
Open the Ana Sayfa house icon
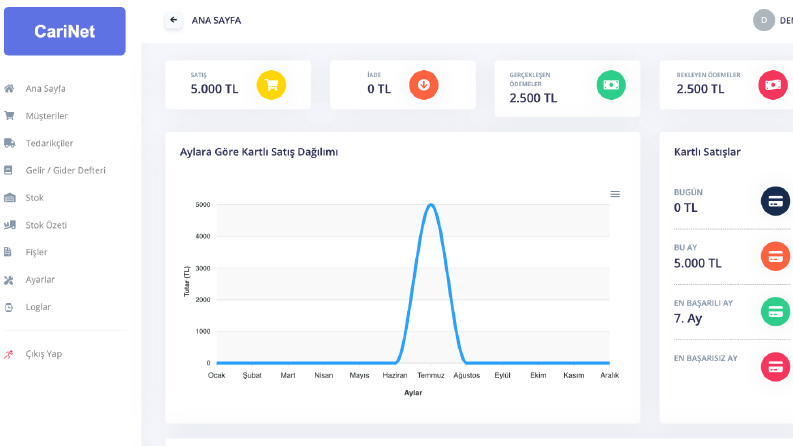9,88
